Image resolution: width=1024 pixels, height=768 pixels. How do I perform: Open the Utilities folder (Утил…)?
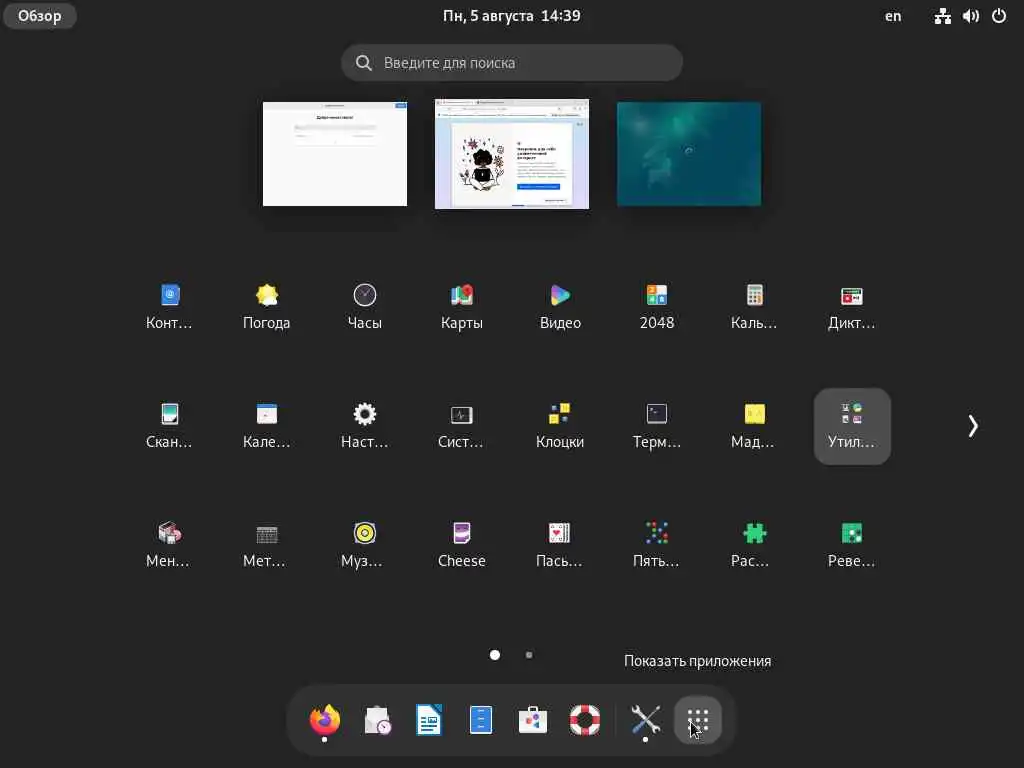click(852, 426)
